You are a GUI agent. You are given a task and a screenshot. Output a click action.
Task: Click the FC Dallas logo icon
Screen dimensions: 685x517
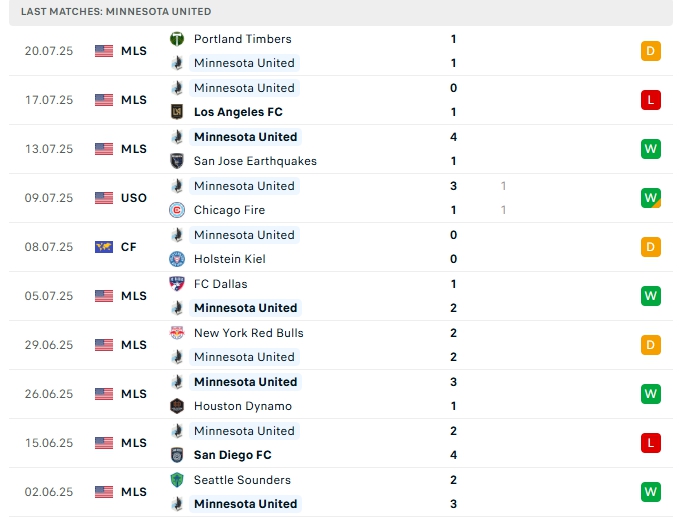click(177, 284)
